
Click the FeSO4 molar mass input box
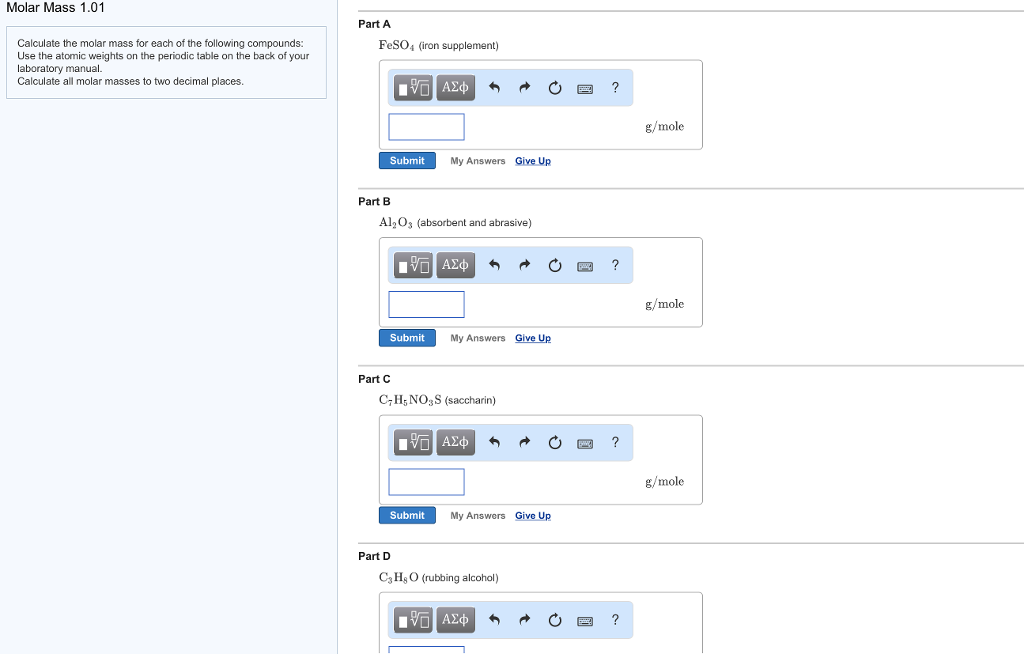pyautogui.click(x=426, y=127)
